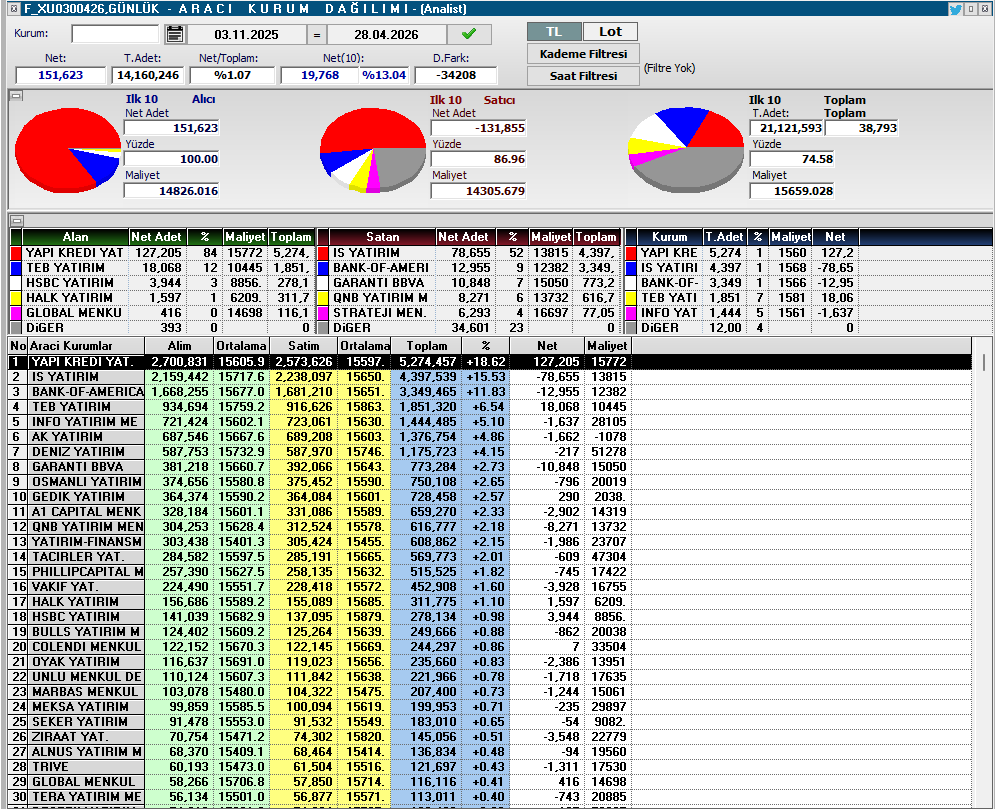Share via the Twitter bird icon

click(x=955, y=9)
